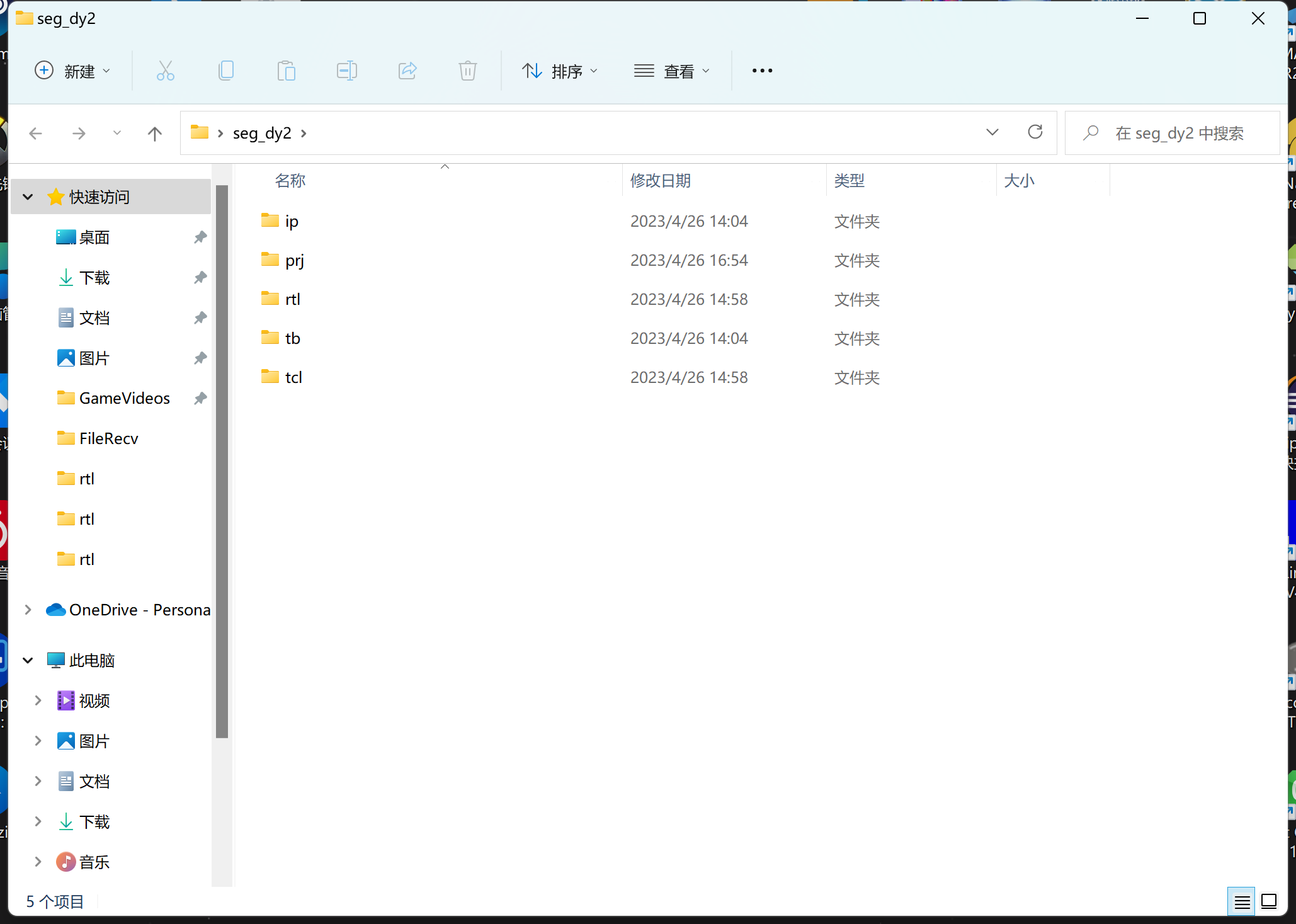
Task: Go up one folder level
Action: 154,133
